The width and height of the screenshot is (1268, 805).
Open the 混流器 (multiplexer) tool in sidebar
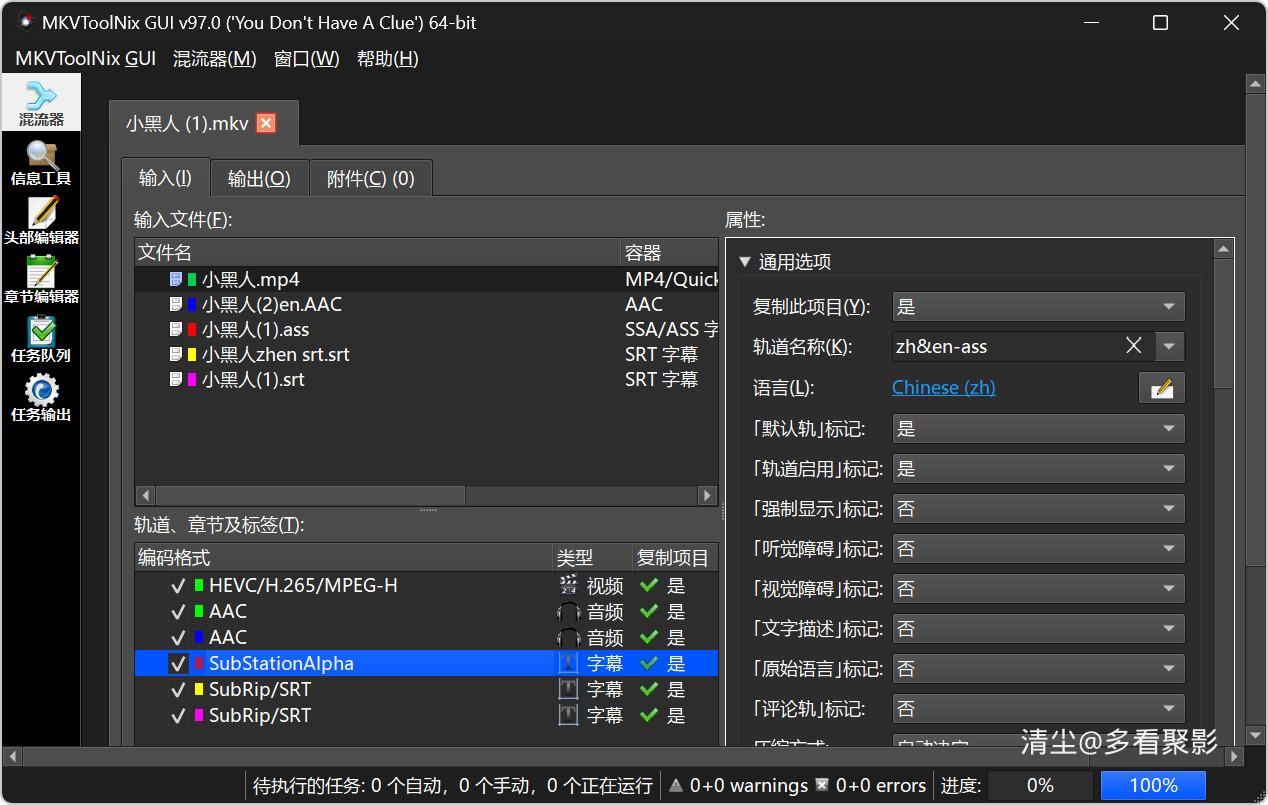pos(40,104)
